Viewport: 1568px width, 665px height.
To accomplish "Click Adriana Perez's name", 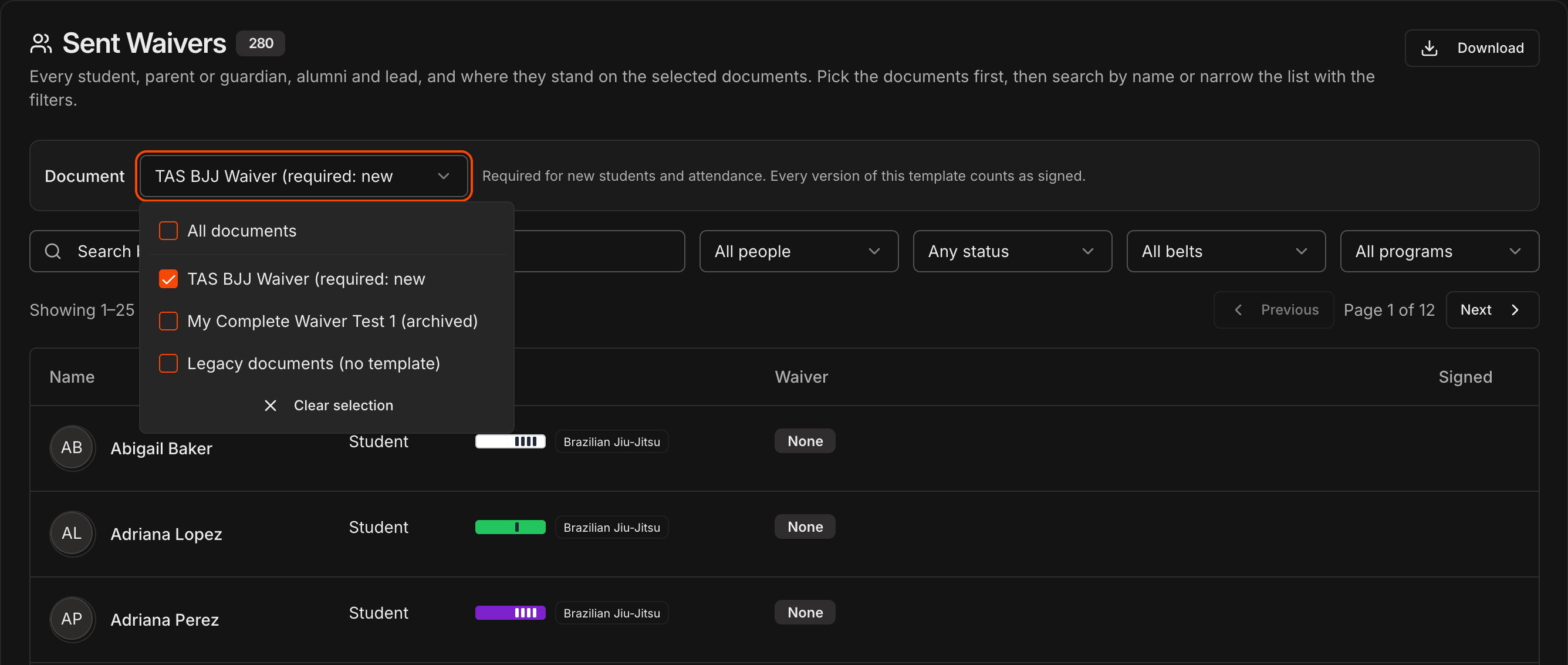I will 164,620.
